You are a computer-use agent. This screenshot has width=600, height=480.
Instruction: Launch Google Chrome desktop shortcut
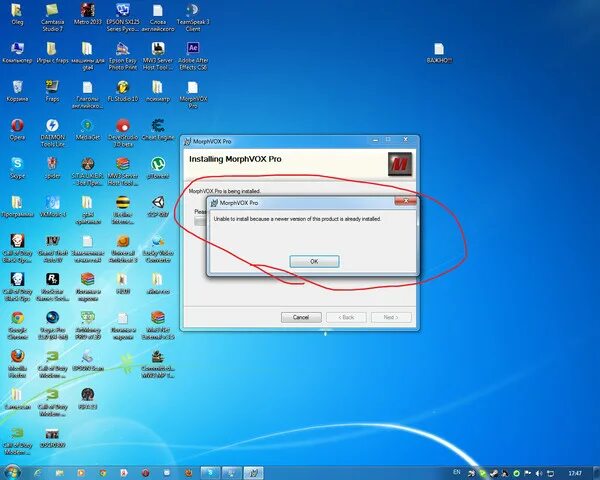(x=17, y=325)
